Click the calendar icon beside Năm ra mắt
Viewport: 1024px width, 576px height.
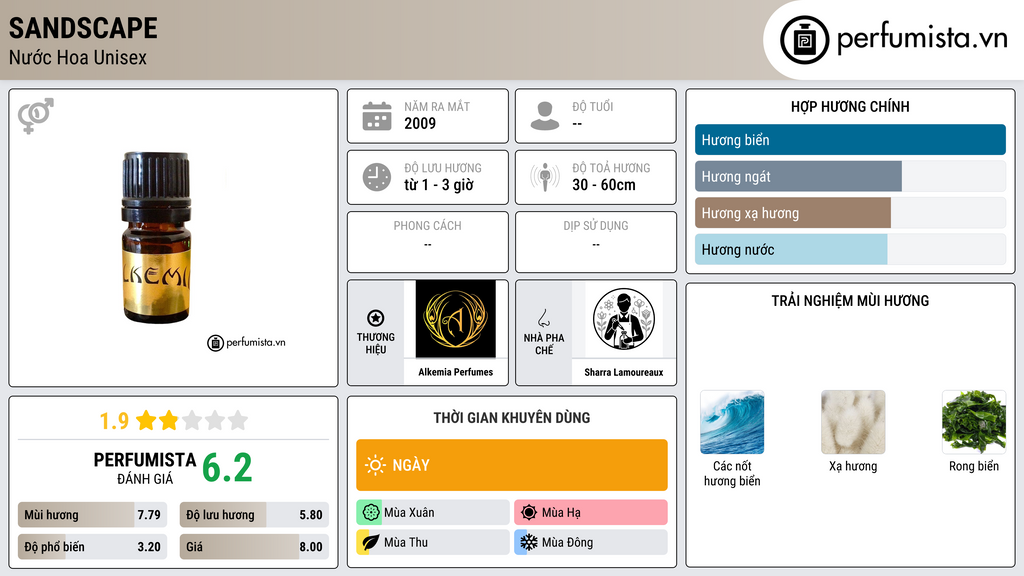point(377,116)
